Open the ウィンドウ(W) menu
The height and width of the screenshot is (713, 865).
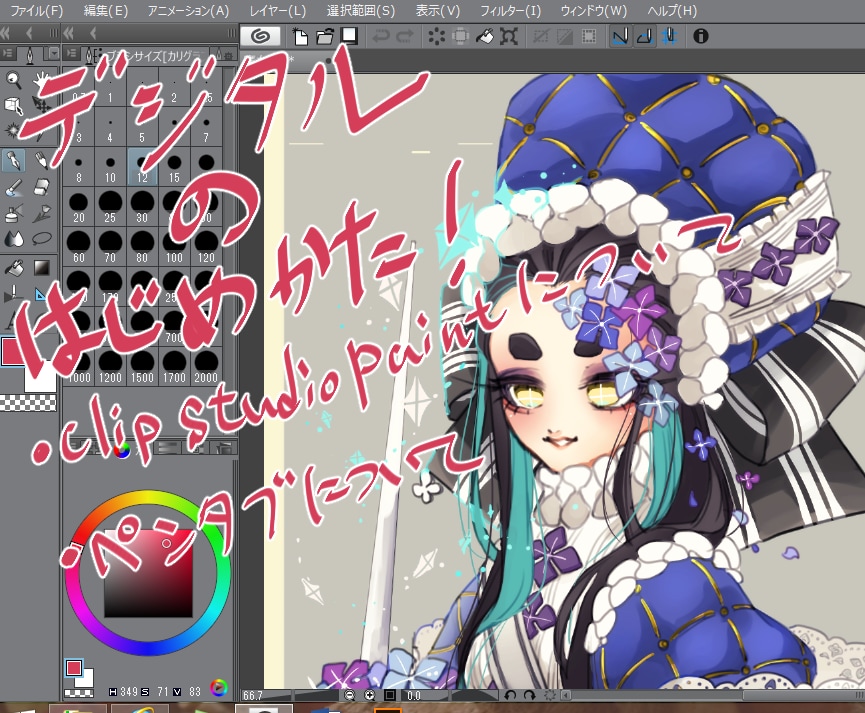594,11
